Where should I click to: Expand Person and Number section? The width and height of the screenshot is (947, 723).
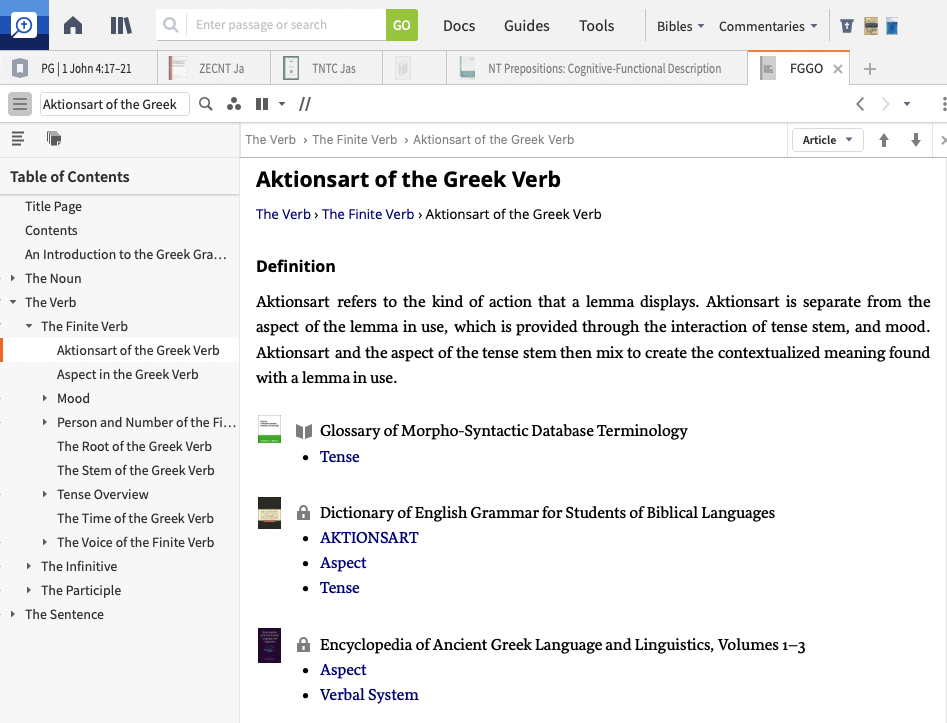[45, 422]
